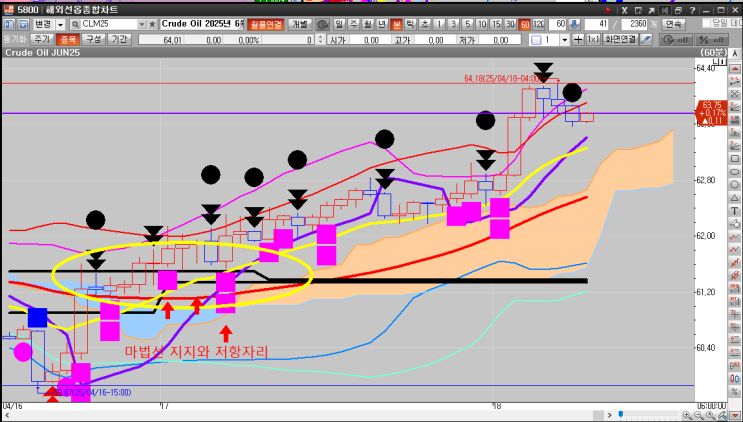The image size is (743, 422).
Task: Click the 화면연결 button
Action: click(620, 40)
